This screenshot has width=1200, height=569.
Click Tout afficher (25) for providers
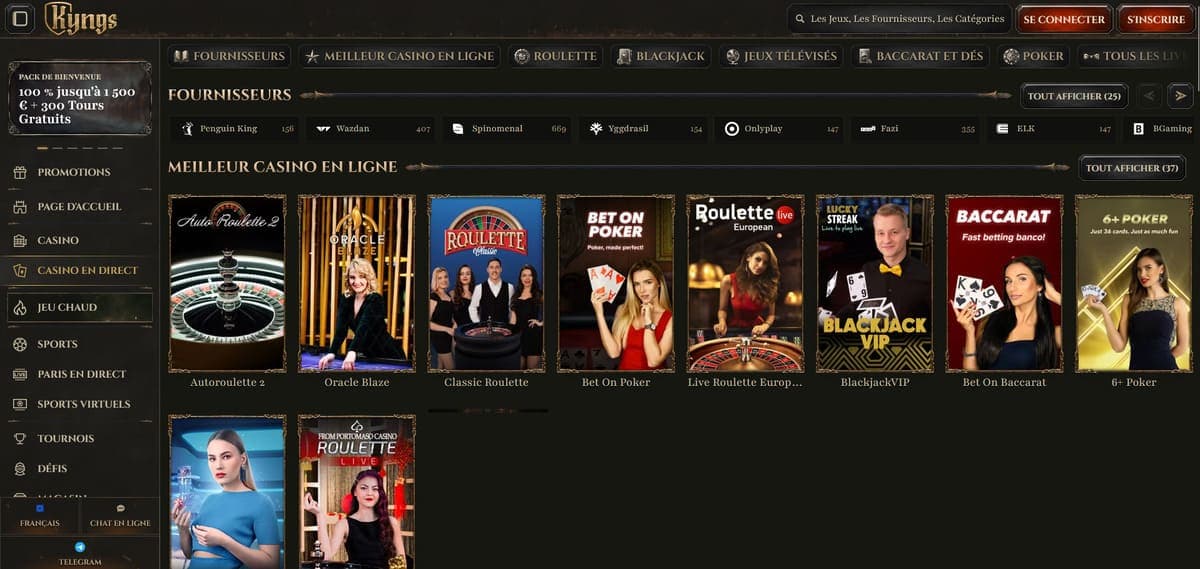click(x=1074, y=96)
